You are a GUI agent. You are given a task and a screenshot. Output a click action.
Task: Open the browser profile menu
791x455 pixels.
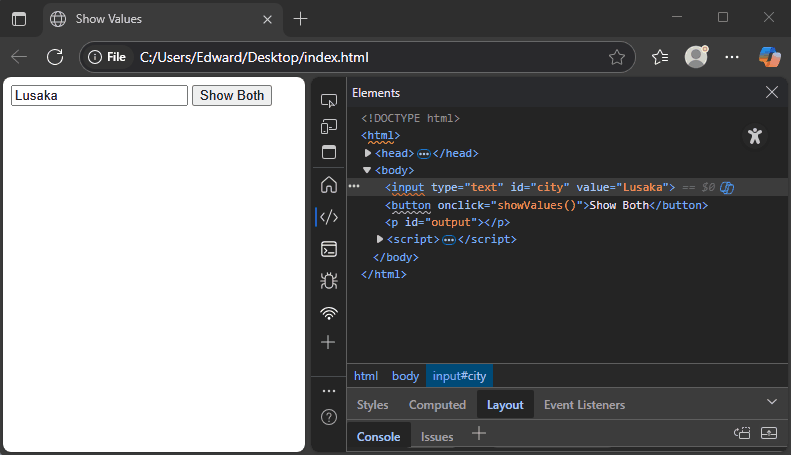(696, 56)
